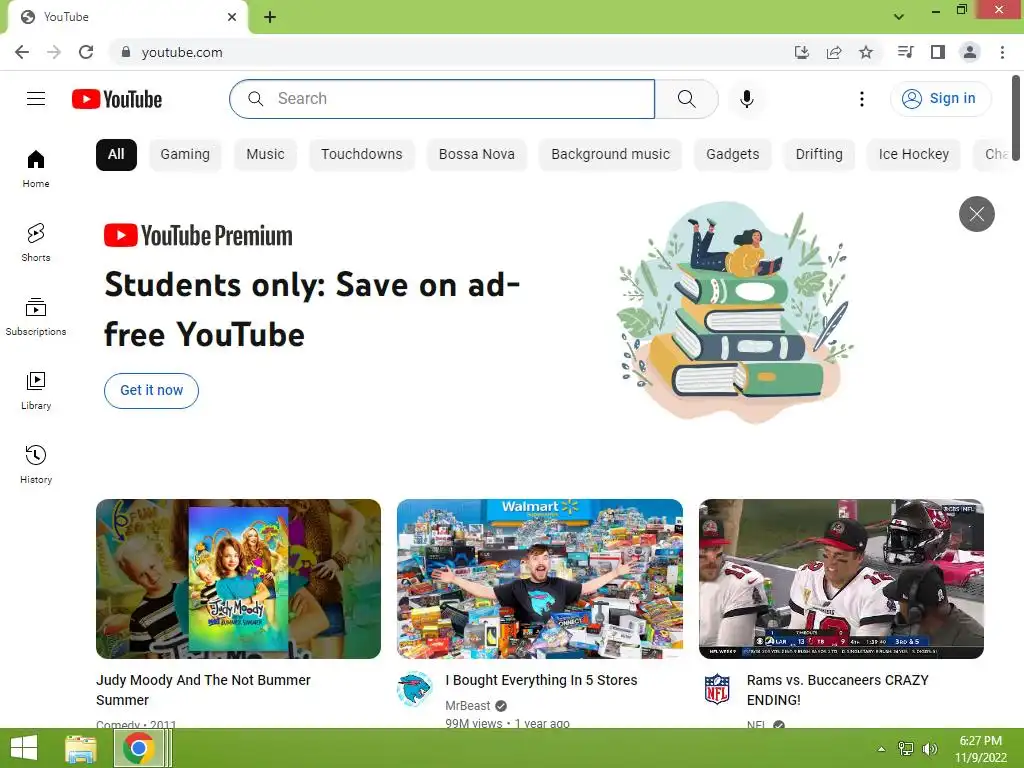The image size is (1024, 768).
Task: Open the Chrome three-dot menu
Action: (x=1002, y=52)
